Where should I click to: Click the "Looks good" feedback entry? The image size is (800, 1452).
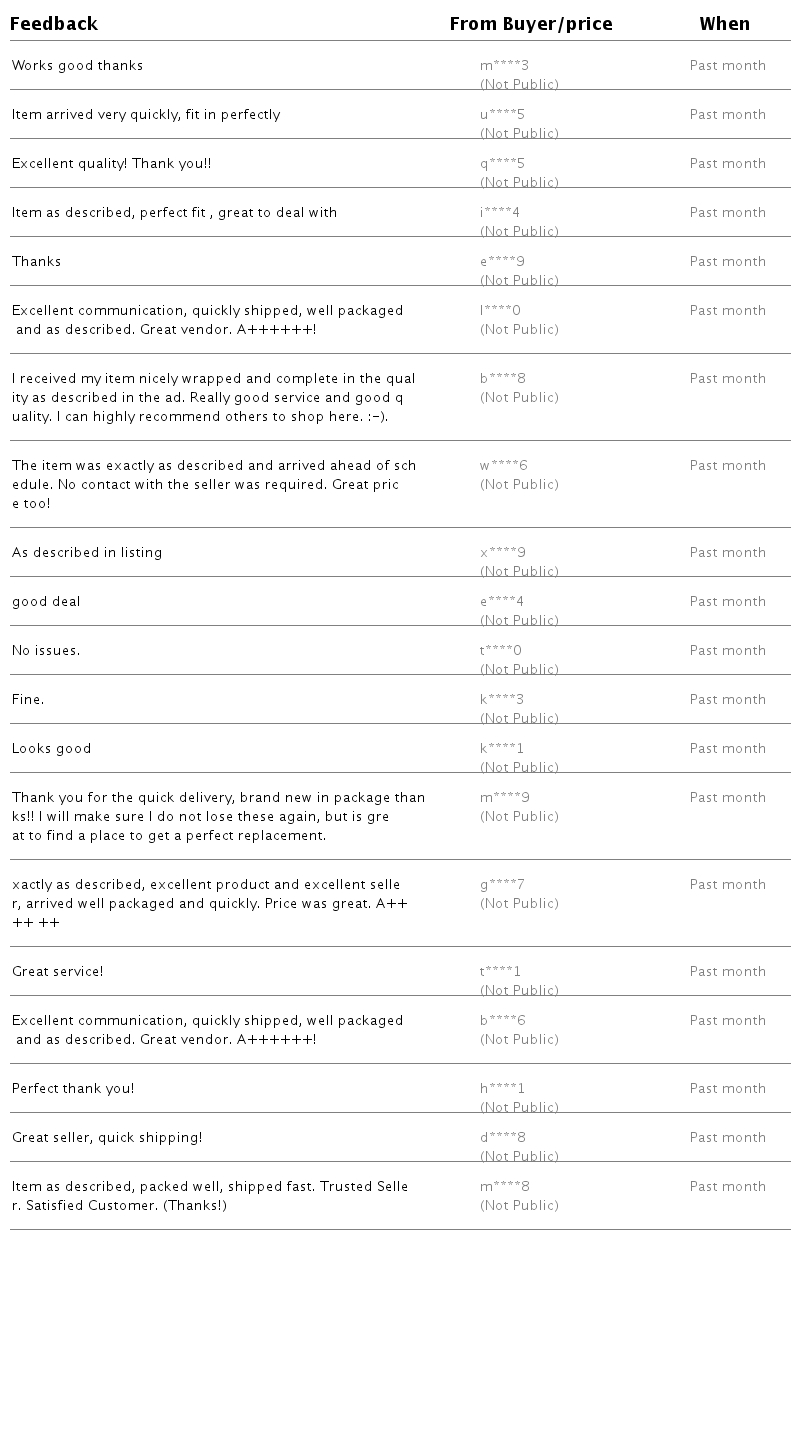51,749
